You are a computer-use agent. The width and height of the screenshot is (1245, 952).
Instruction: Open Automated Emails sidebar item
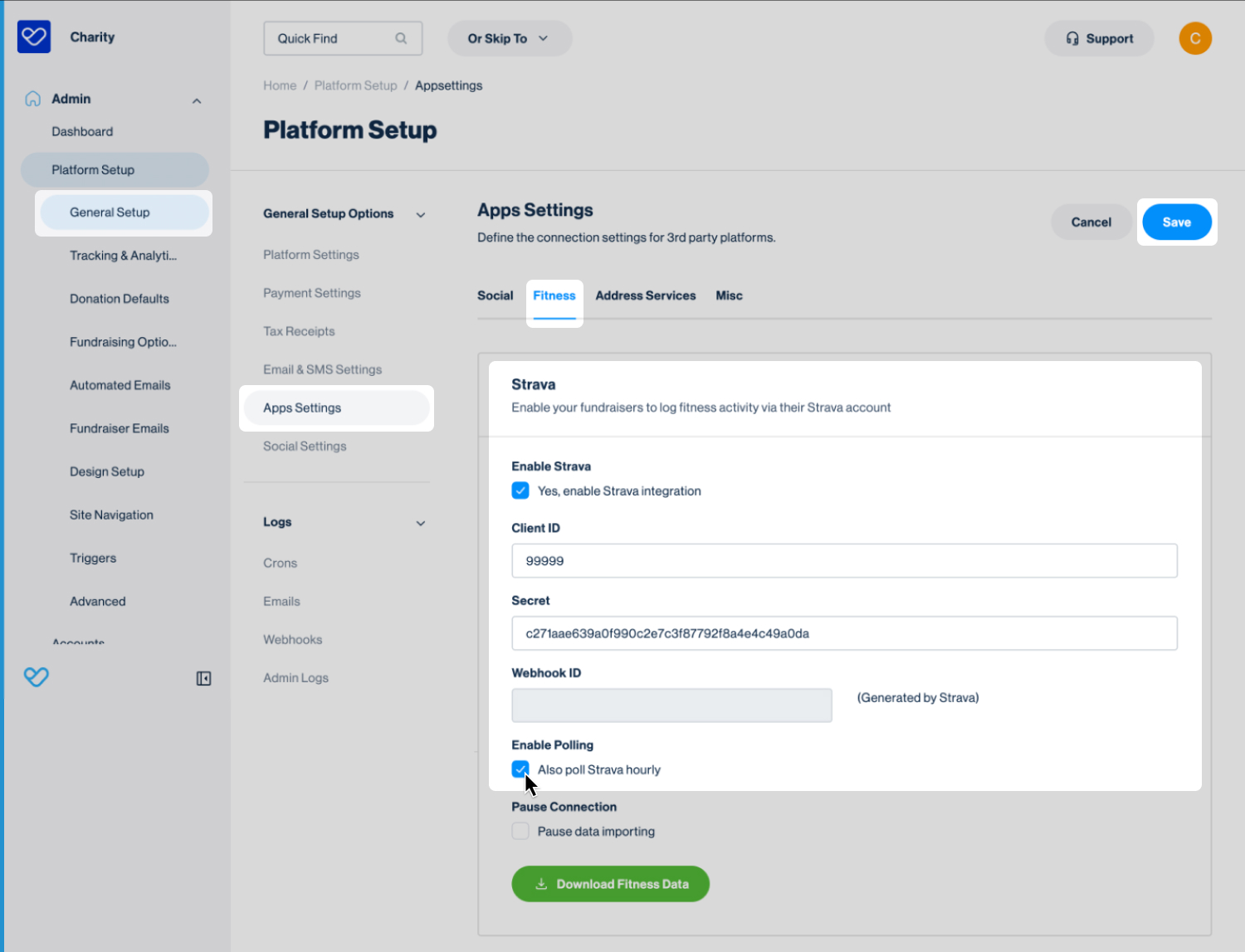120,385
